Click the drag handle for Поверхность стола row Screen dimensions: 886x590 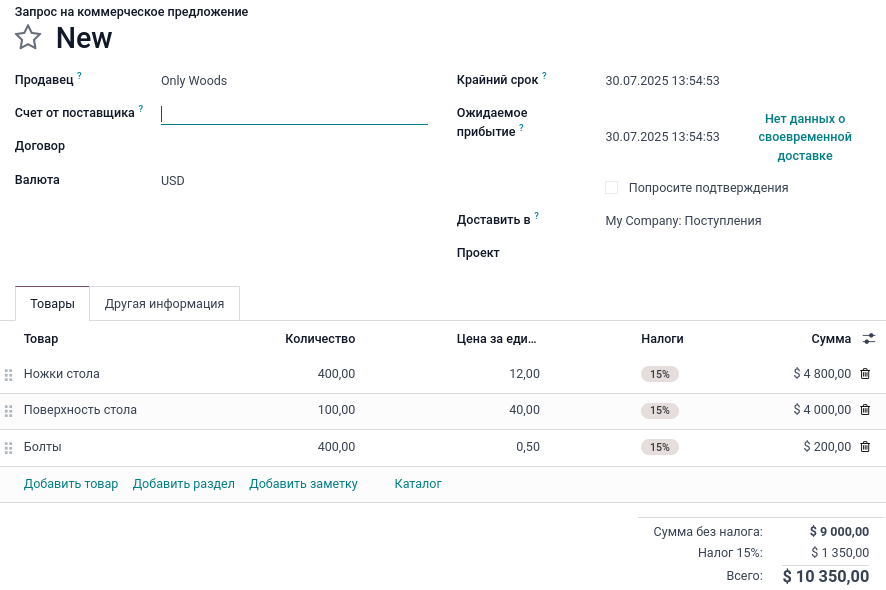tap(9, 411)
